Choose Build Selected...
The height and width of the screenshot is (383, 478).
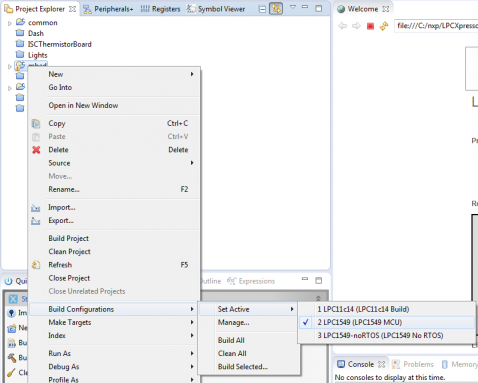point(248,367)
